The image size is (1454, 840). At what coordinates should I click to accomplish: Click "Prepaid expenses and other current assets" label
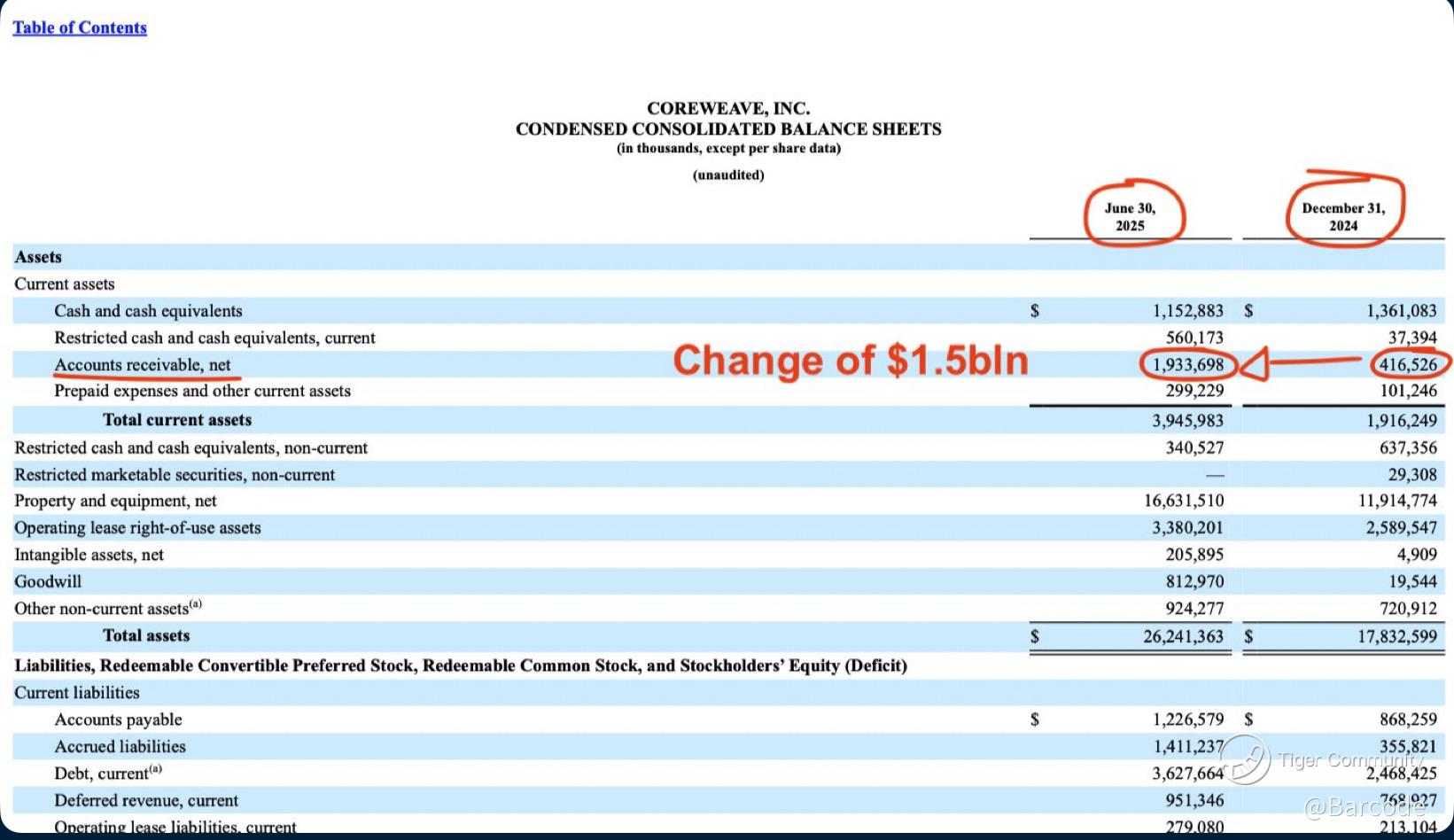pos(202,391)
